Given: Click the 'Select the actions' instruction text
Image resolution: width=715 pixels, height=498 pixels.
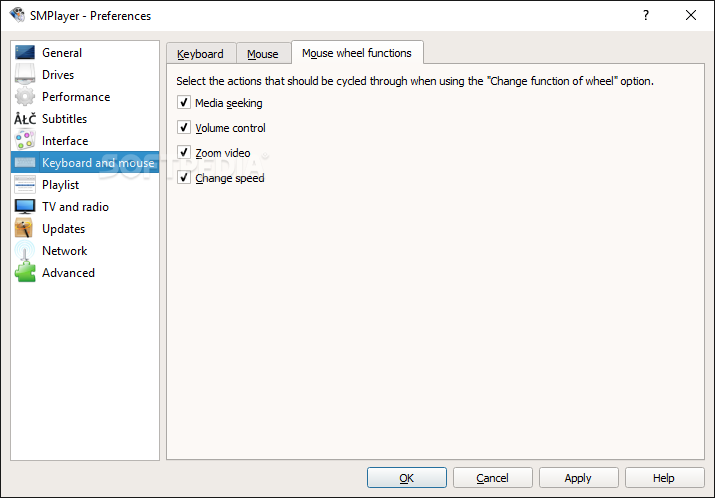Looking at the screenshot, I should (415, 81).
